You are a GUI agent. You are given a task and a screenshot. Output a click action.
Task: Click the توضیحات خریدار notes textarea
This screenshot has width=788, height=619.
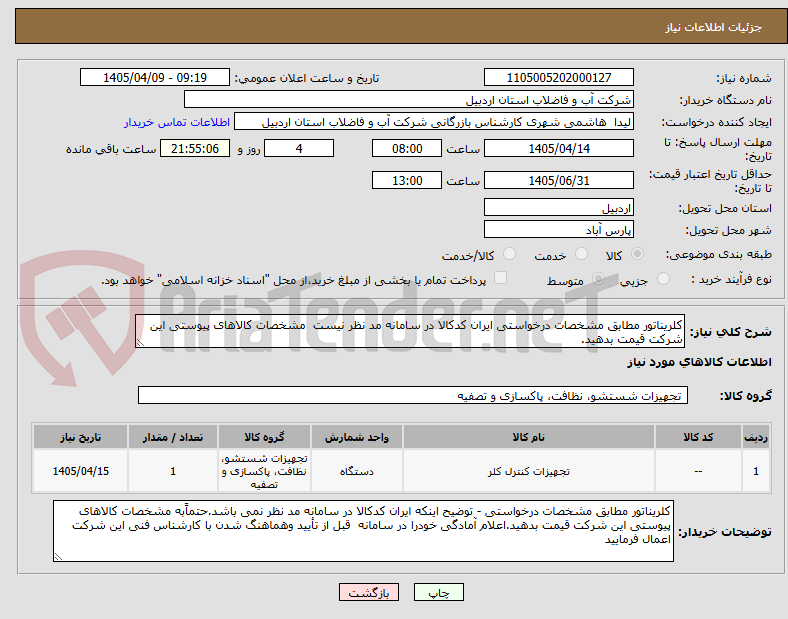(363, 531)
